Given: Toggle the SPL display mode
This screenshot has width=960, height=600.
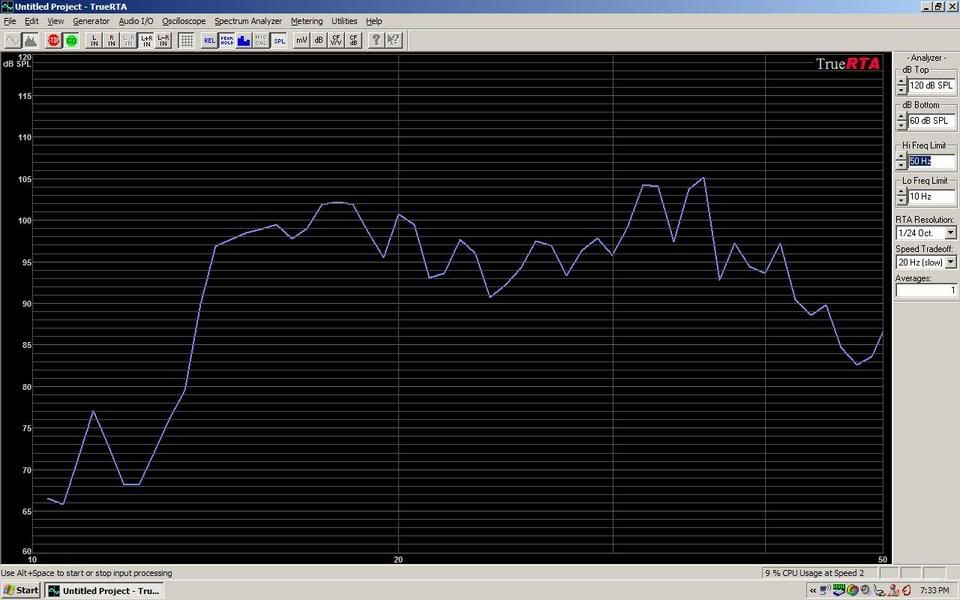Looking at the screenshot, I should tap(279, 40).
